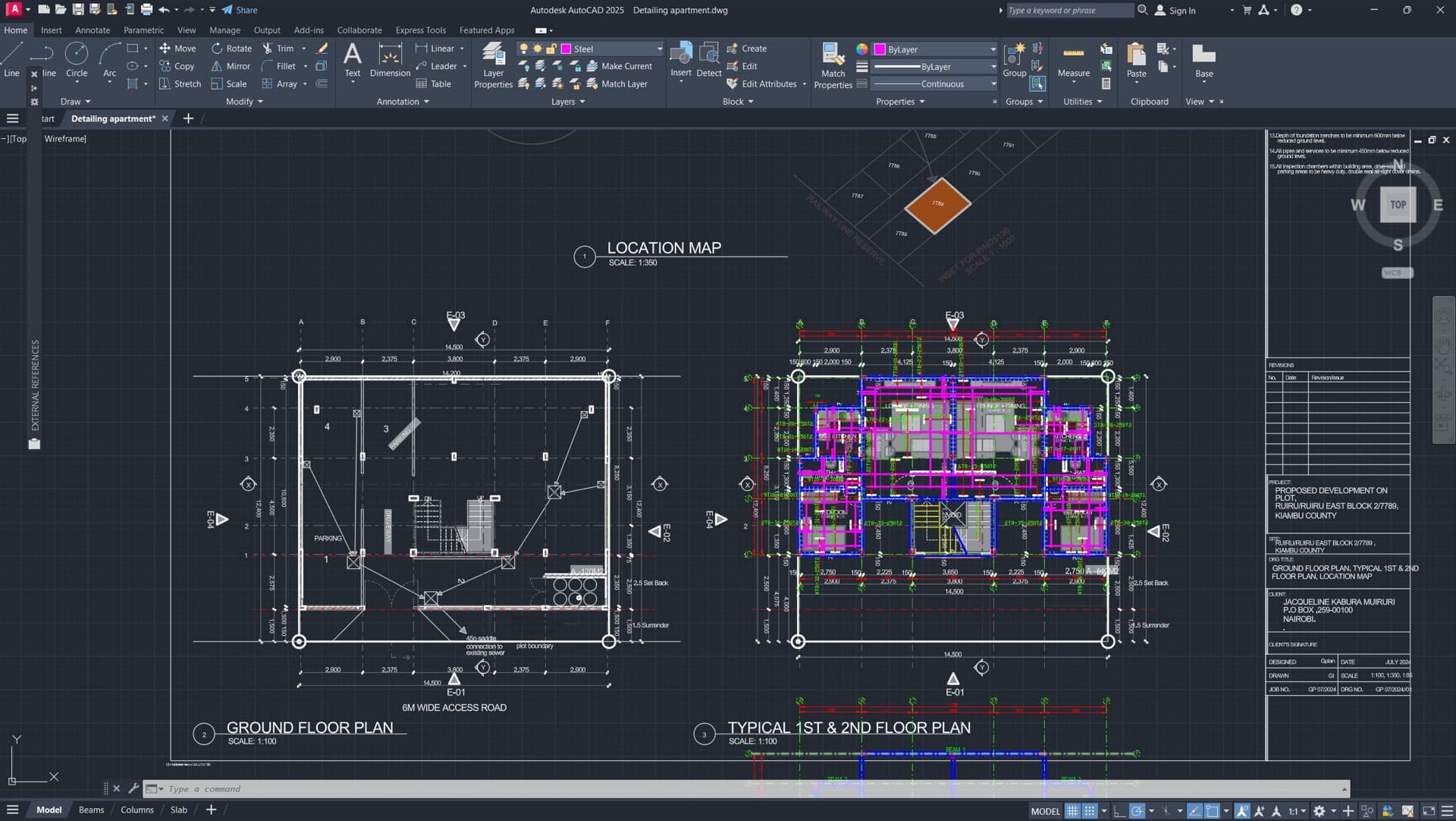Click Edit Attributes button

(761, 83)
